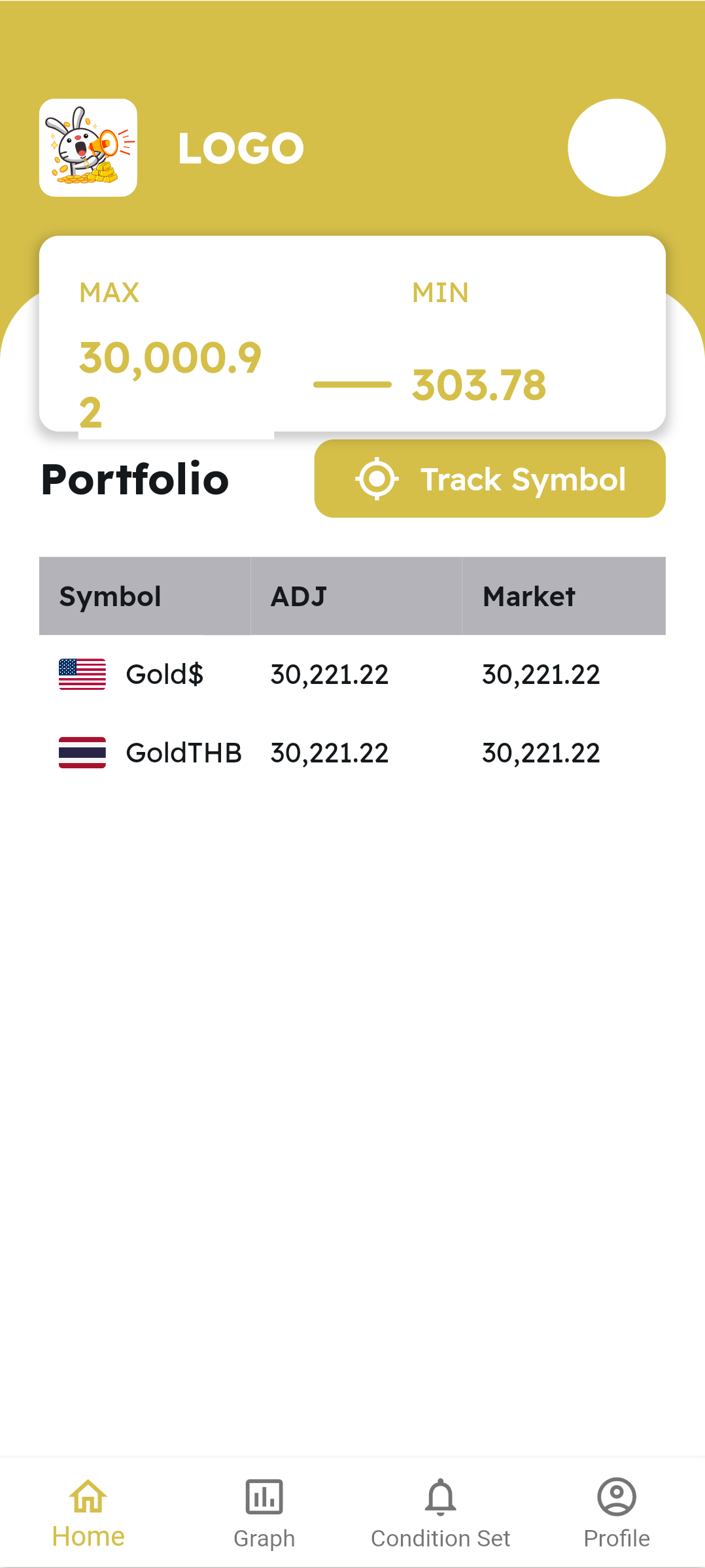Open the white circular profile avatar

tap(616, 148)
